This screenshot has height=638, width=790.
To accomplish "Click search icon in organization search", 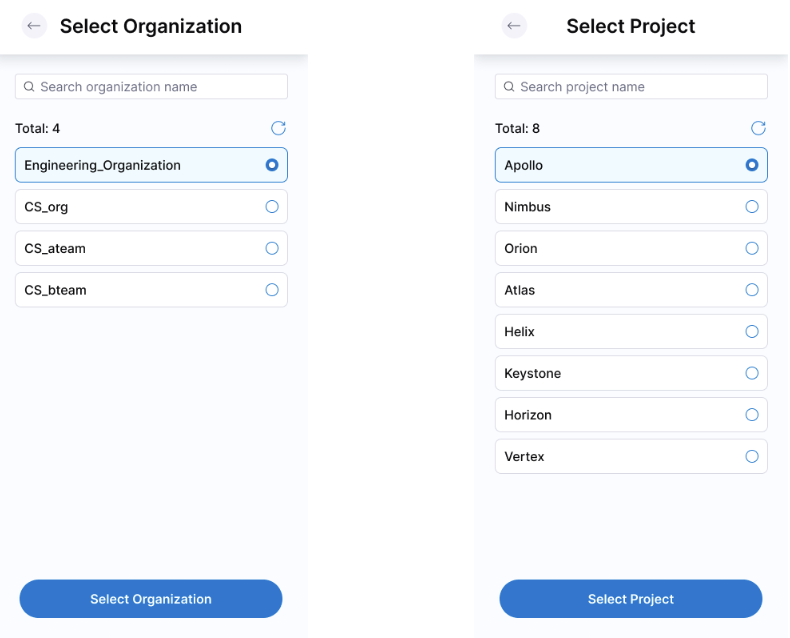I will click(29, 87).
